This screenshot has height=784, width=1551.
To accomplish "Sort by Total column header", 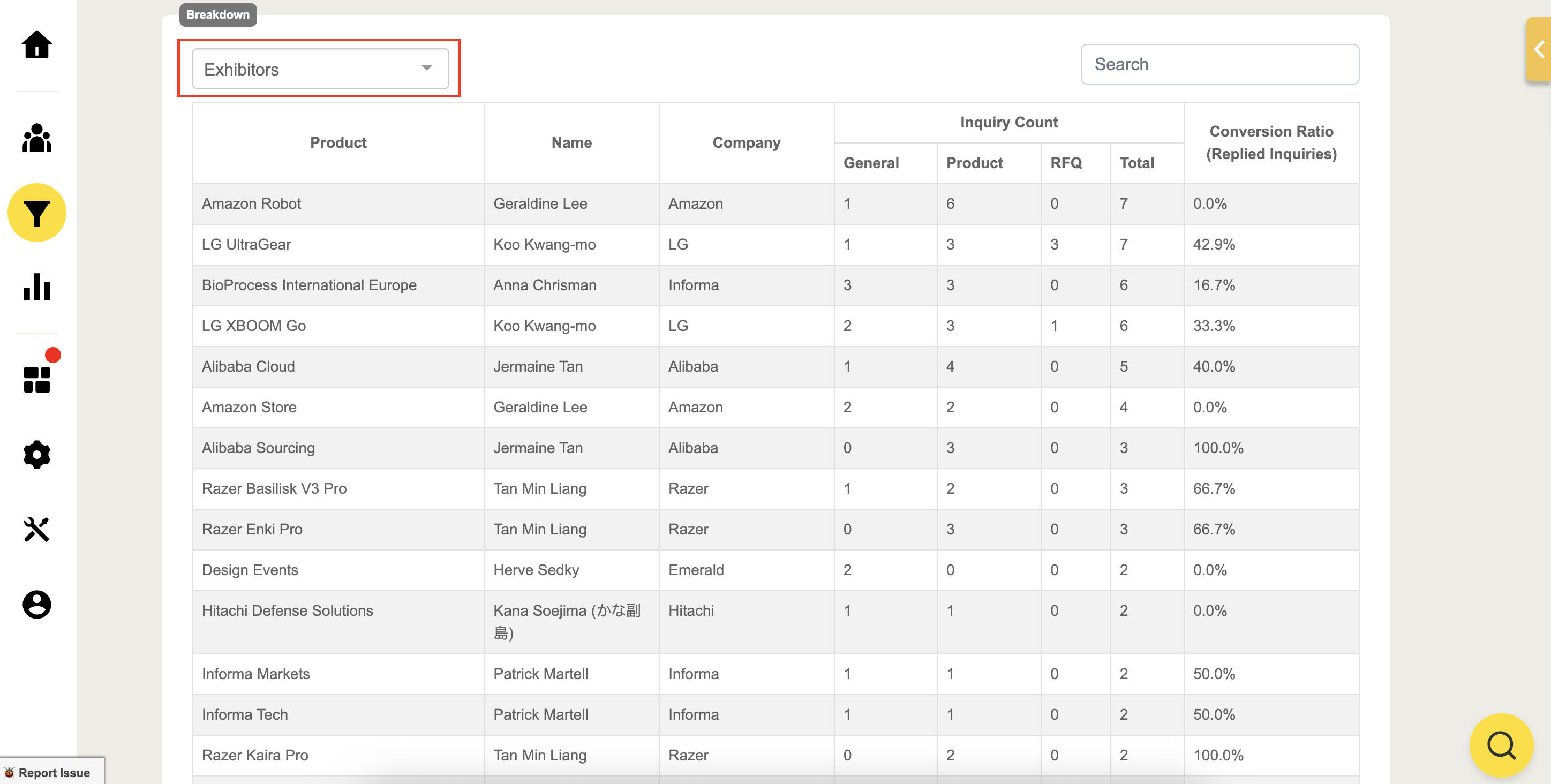I will (1136, 163).
